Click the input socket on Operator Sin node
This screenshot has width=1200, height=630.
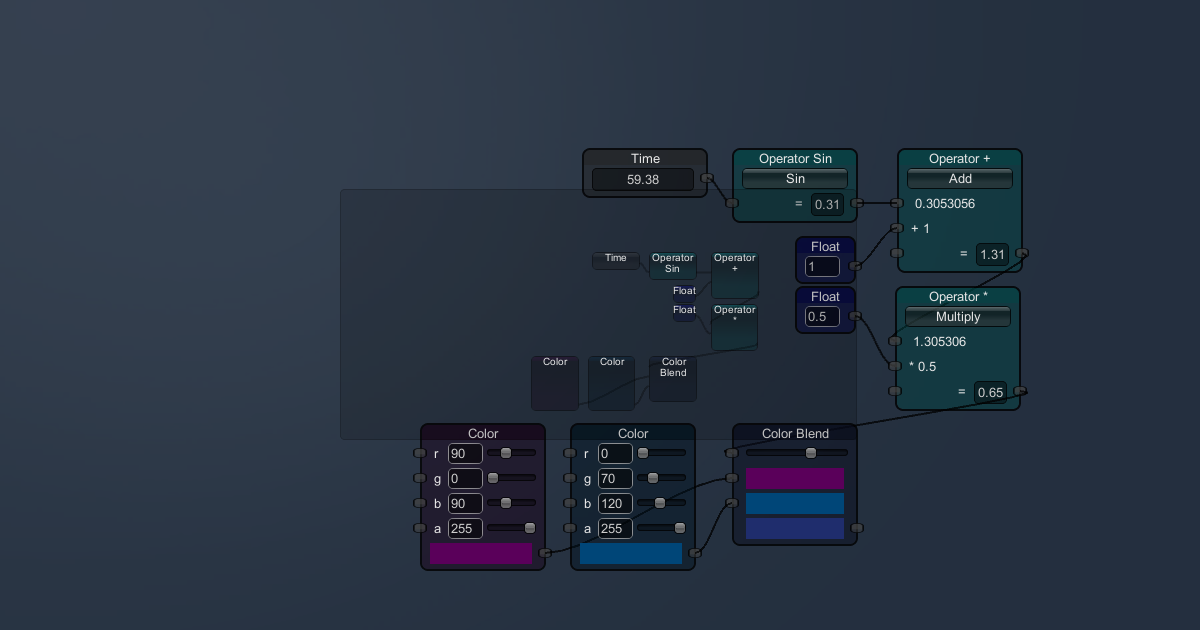730,204
